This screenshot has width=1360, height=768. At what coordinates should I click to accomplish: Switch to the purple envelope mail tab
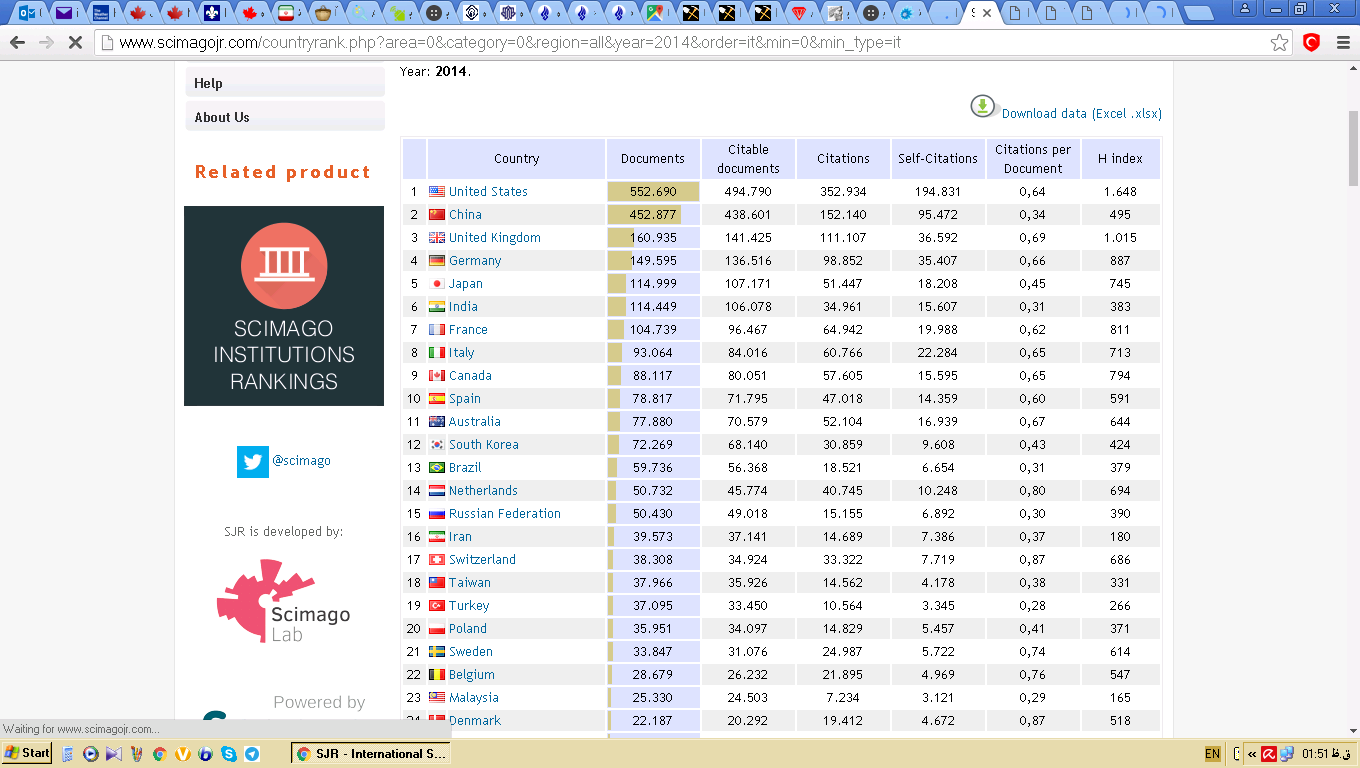click(x=65, y=13)
